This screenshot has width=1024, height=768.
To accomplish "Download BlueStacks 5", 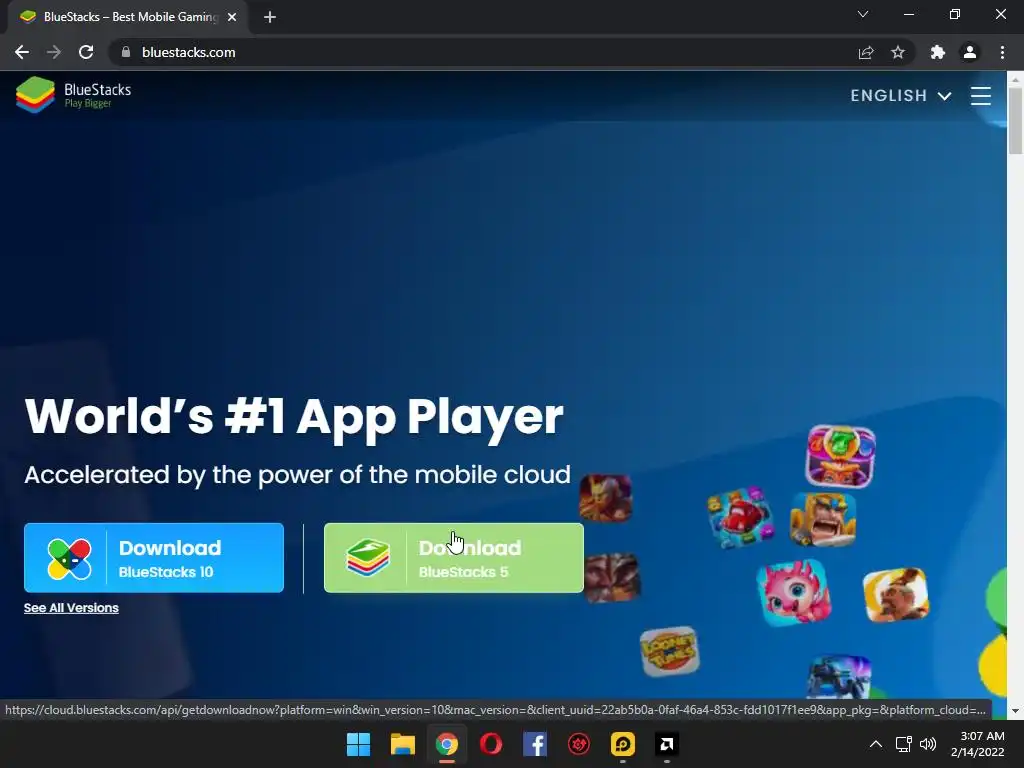I will (x=454, y=558).
